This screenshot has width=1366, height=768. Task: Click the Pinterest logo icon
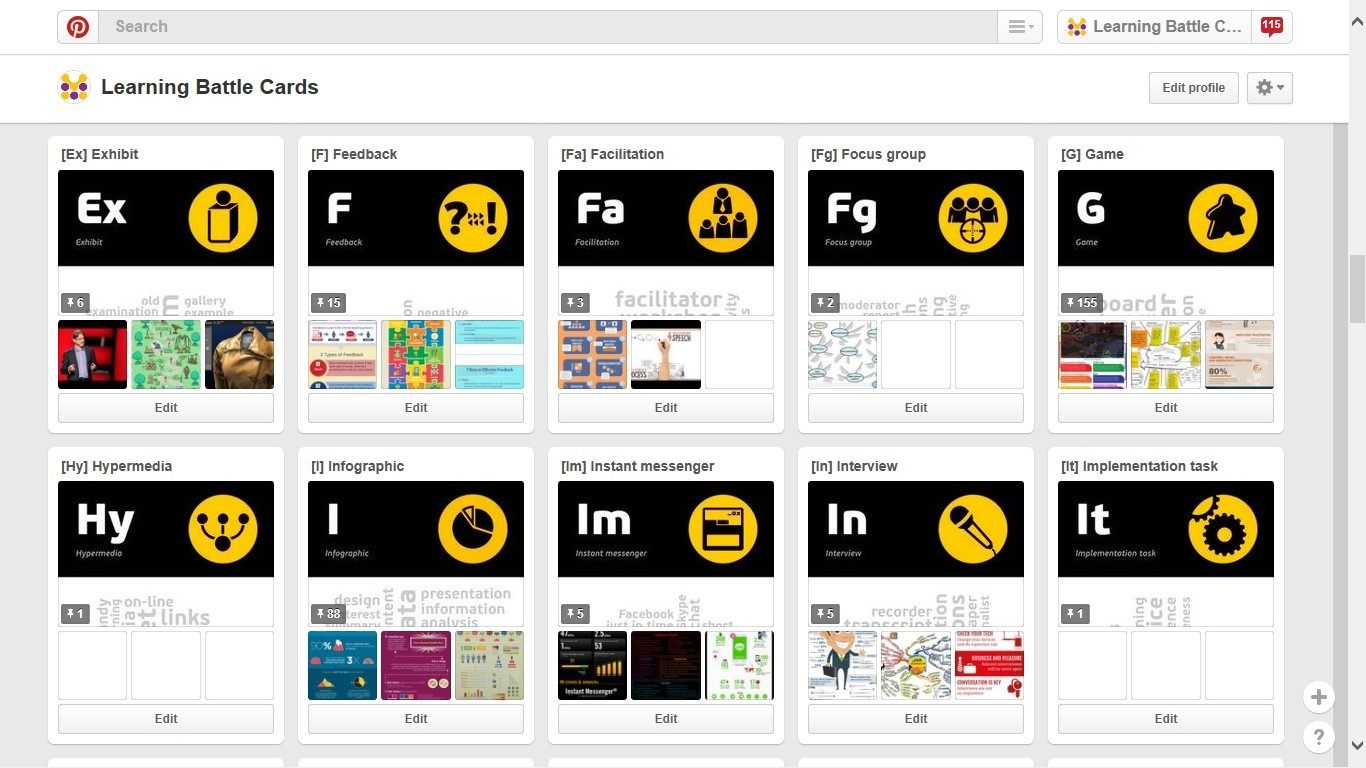(78, 27)
